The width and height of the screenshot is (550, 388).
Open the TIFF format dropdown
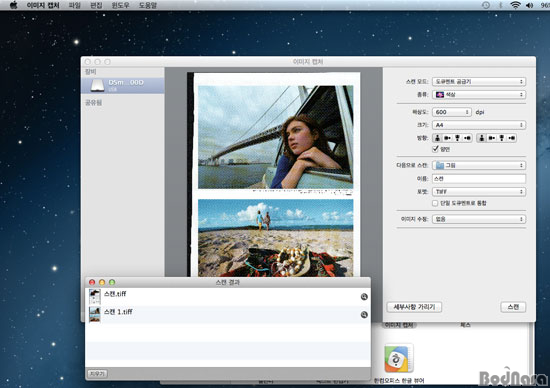(479, 192)
